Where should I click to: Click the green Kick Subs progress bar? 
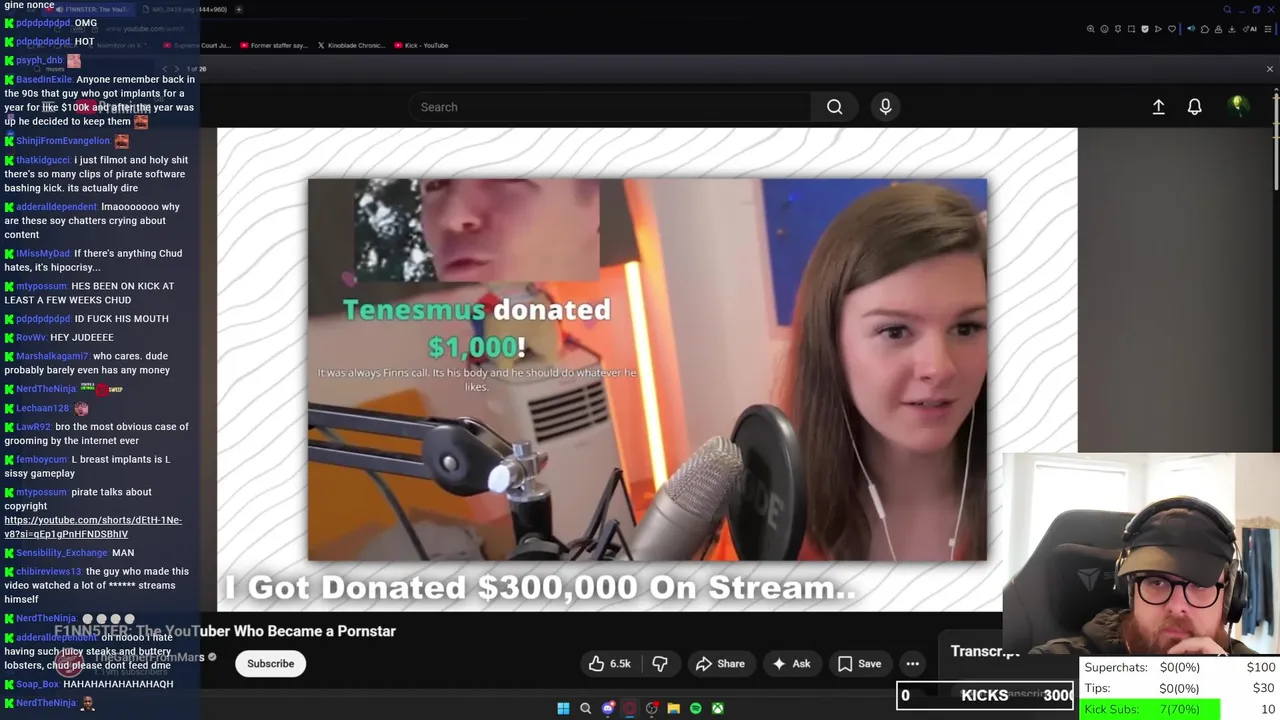(x=1150, y=709)
